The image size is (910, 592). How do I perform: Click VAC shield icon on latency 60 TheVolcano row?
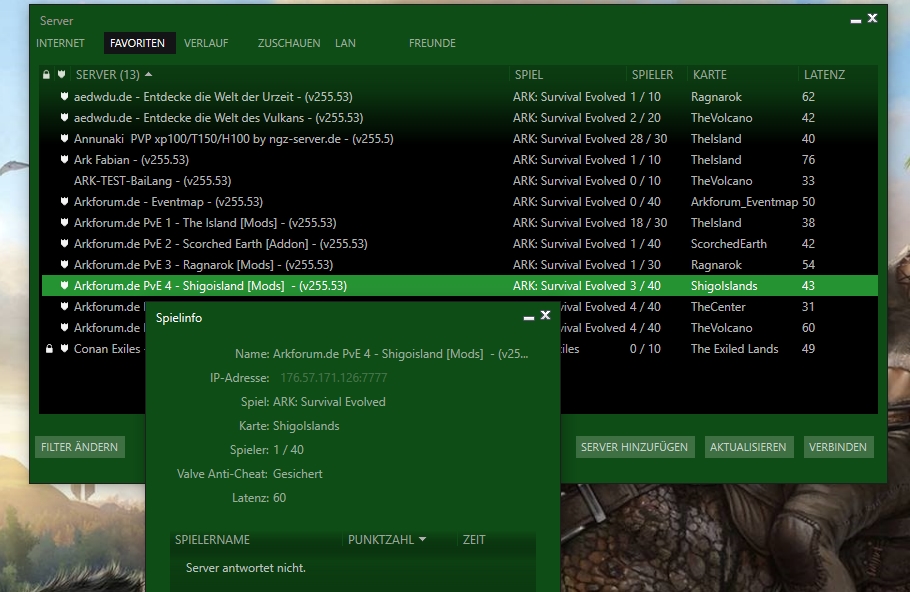pos(64,327)
